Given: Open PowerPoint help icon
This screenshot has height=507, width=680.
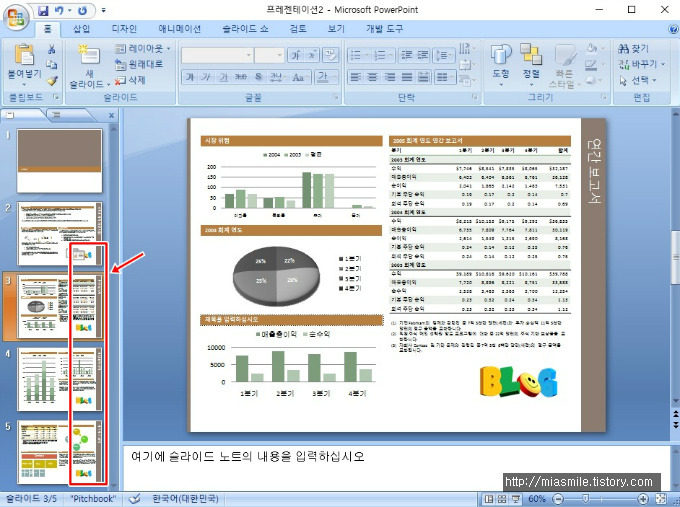Looking at the screenshot, I should [673, 29].
